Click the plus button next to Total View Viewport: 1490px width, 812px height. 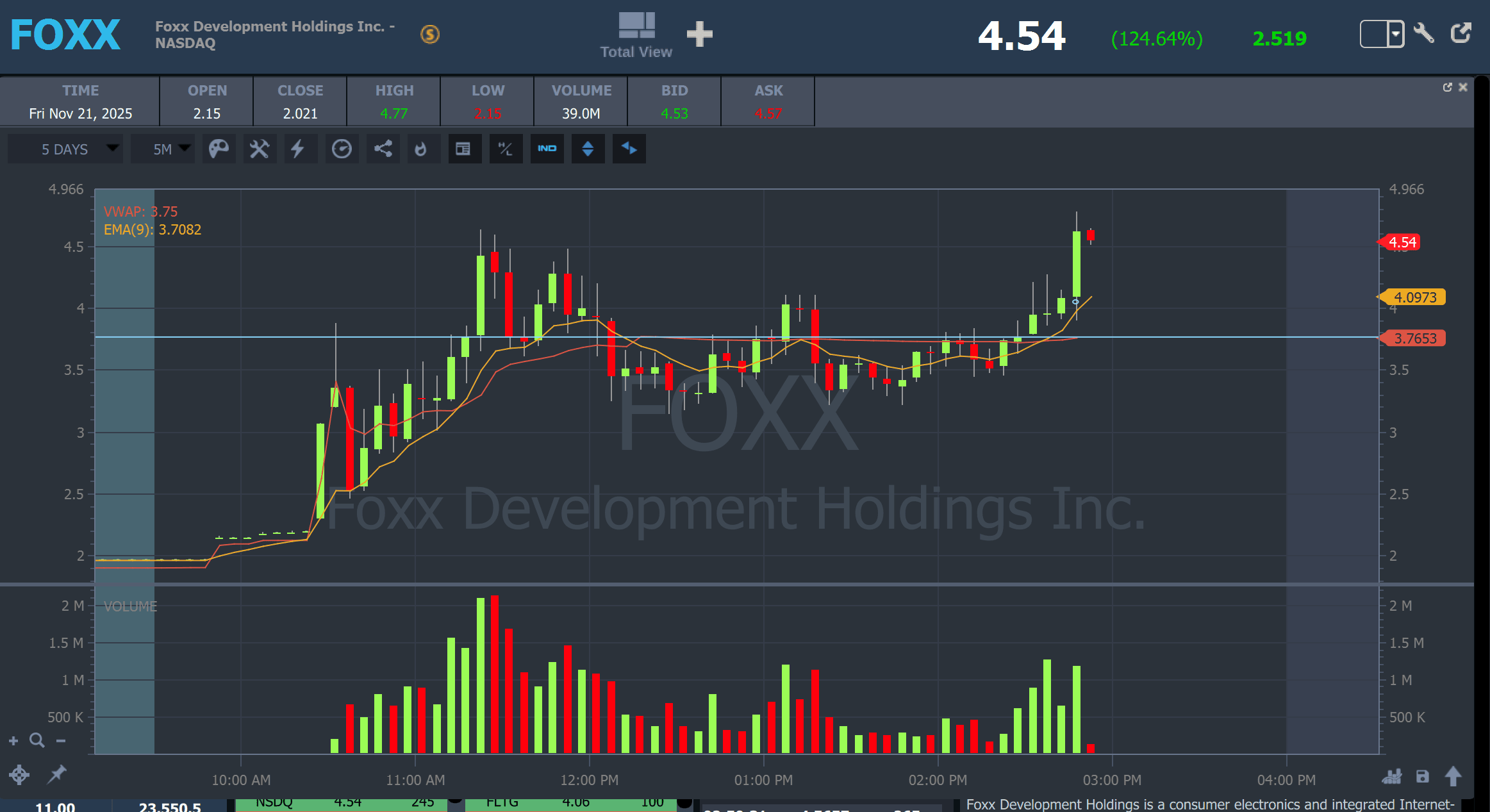point(700,34)
